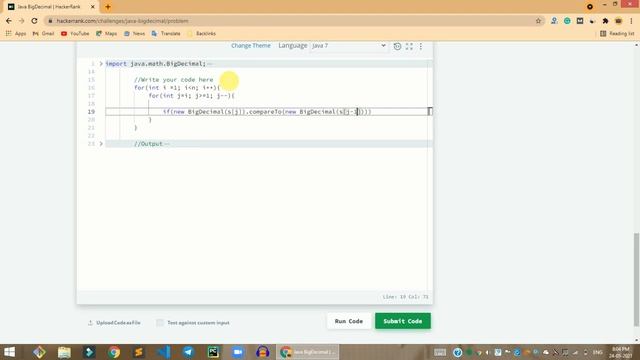The width and height of the screenshot is (640, 360).
Task: Click the dark square extension icon in toolbar
Action: (x=580, y=21)
